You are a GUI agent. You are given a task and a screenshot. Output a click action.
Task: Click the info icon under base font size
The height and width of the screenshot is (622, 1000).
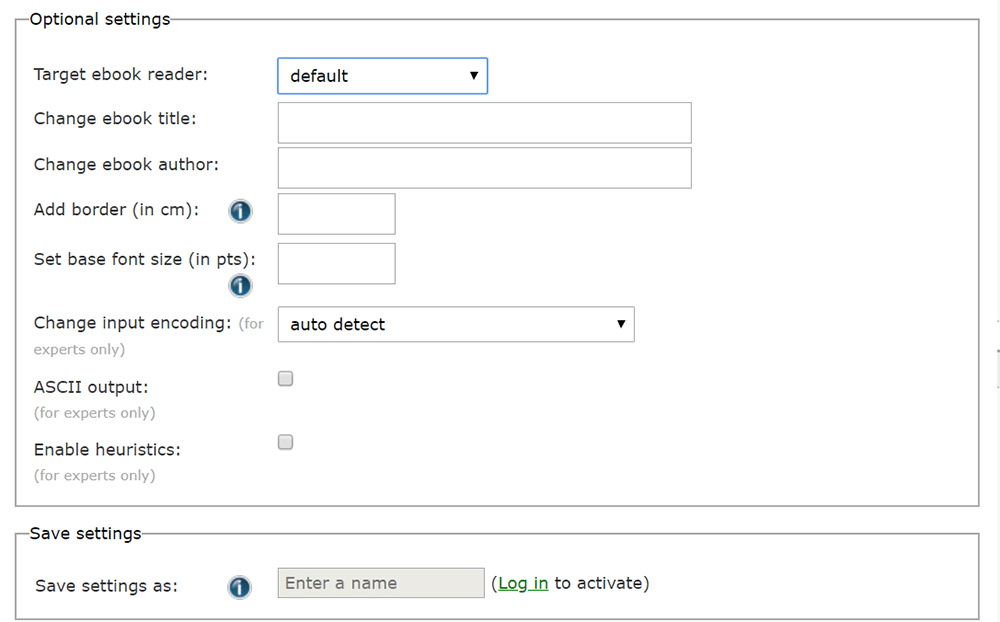coord(240,286)
